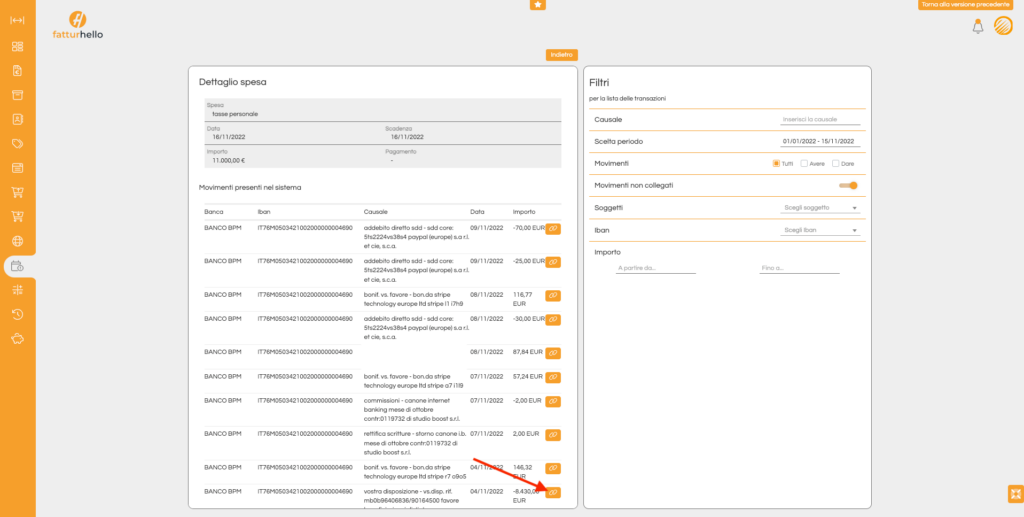Open the Scelta periodo date range
The image size is (1024, 517).
820,141
